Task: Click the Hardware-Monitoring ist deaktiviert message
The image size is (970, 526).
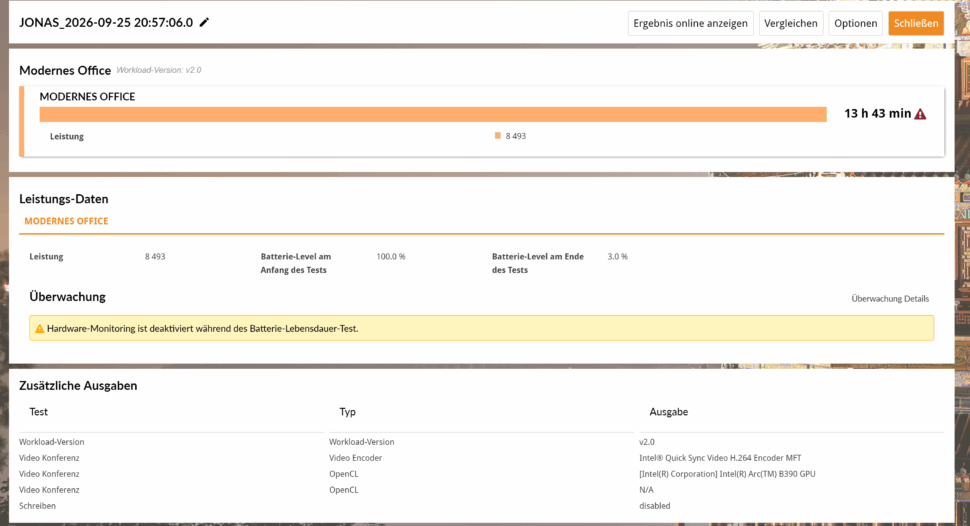Action: click(x=202, y=329)
